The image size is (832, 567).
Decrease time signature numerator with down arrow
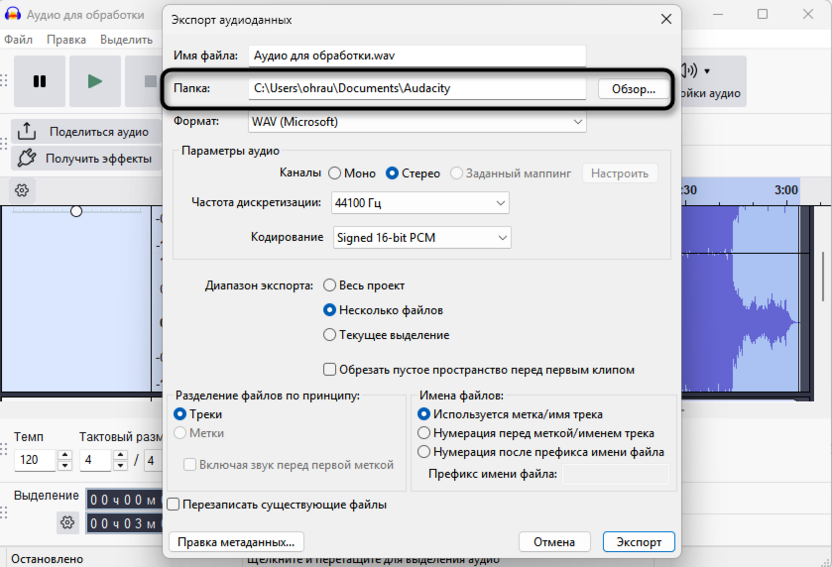[120, 466]
